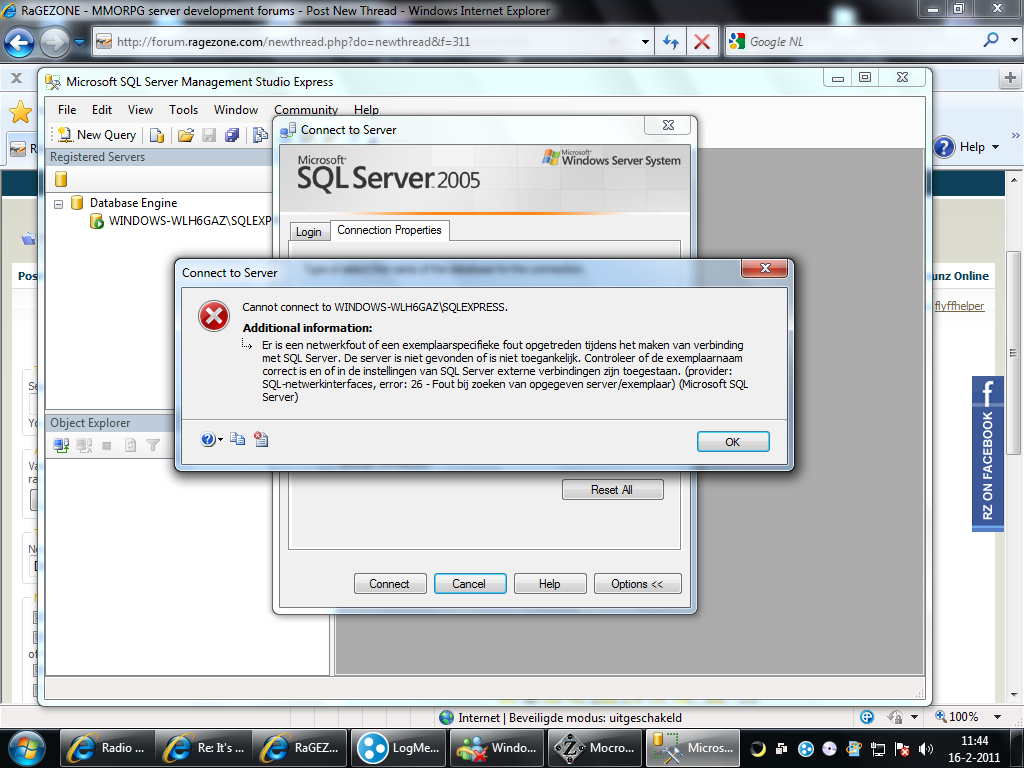Copy error message text icon

pos(237,439)
